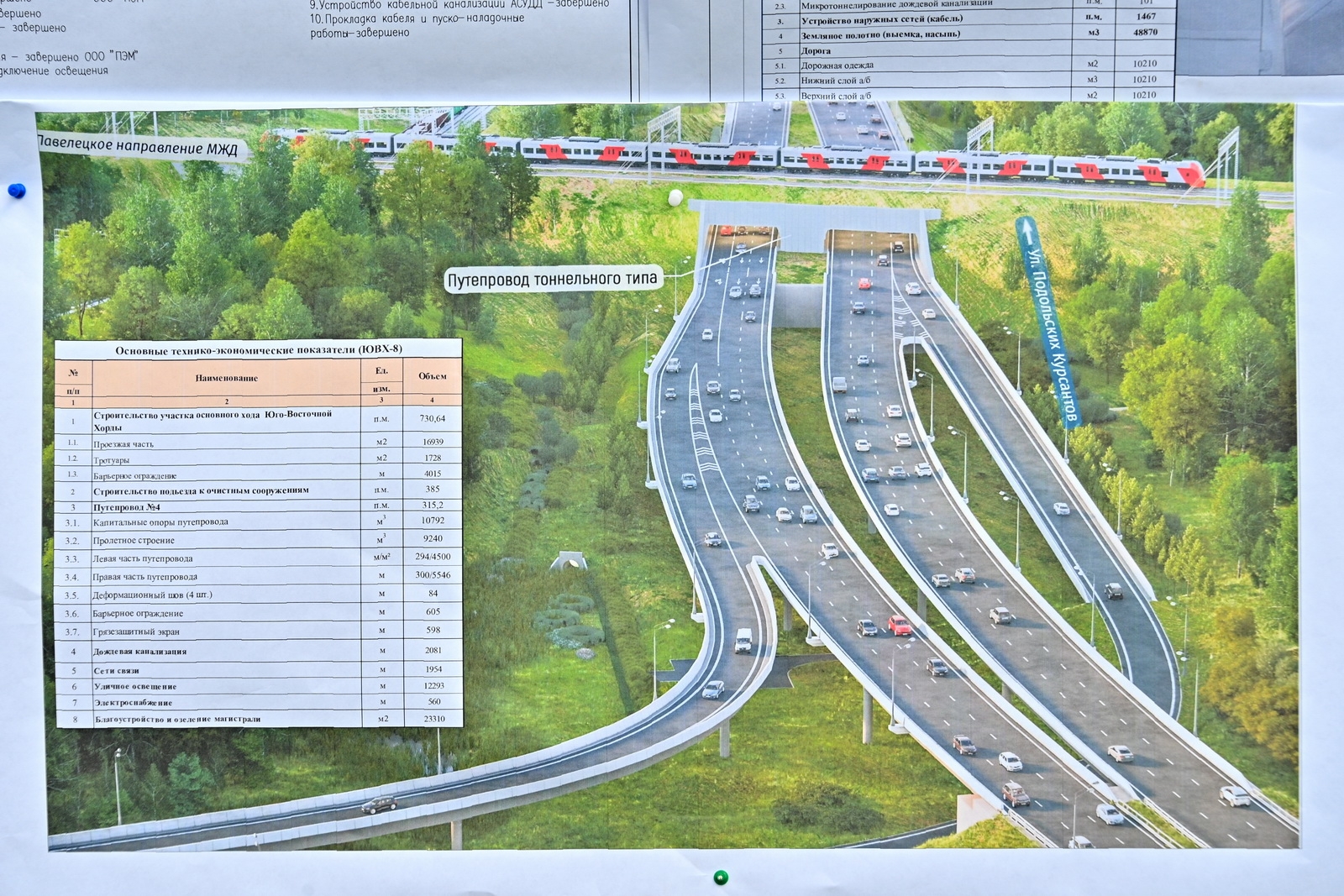Click the blue arrow labeled Ул. Подольских Курсантов

point(1047,322)
